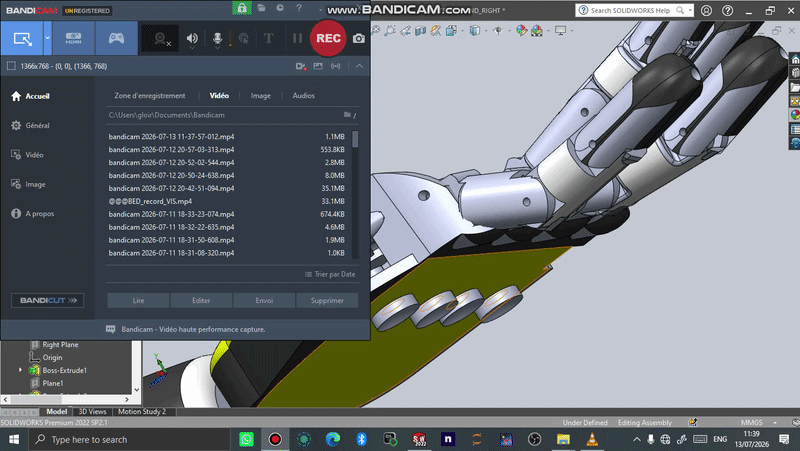This screenshot has width=800, height=451.
Task: Select game recording mode gamepad icon
Action: [116, 38]
